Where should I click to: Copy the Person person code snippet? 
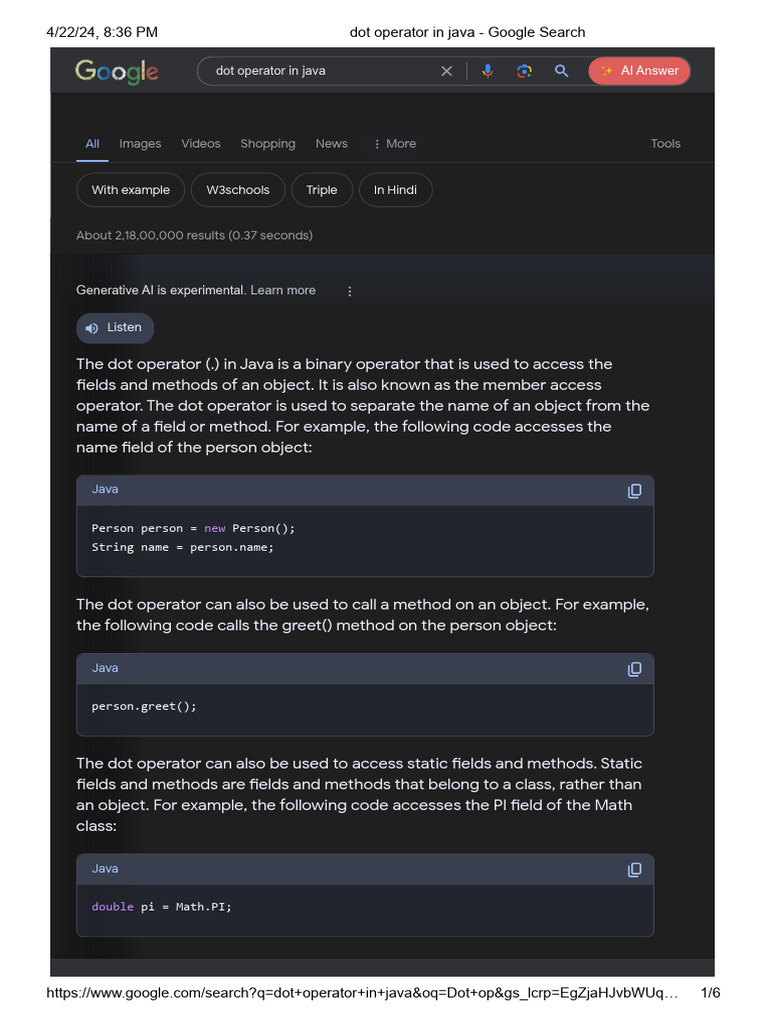click(x=634, y=491)
